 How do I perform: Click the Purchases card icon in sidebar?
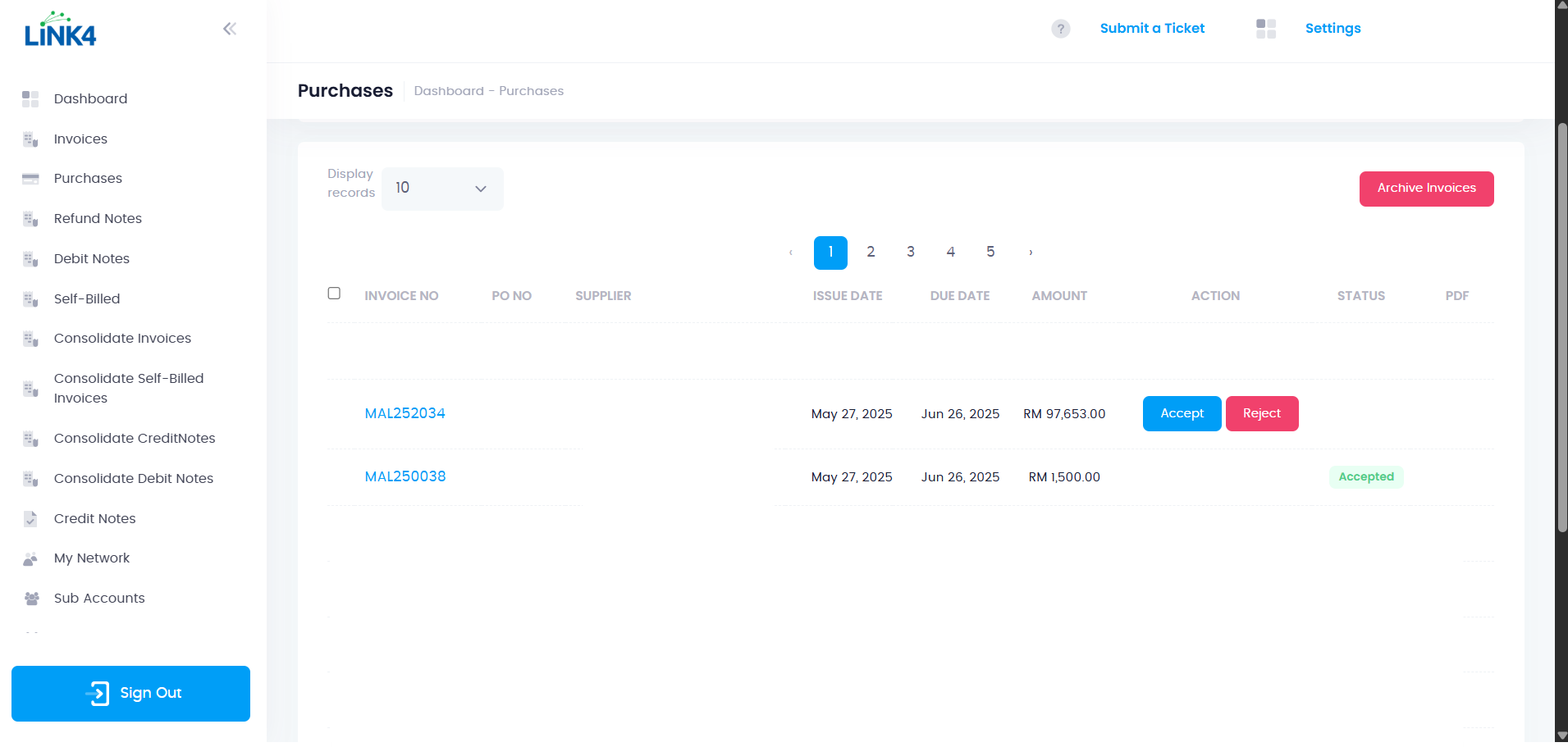coord(30,179)
